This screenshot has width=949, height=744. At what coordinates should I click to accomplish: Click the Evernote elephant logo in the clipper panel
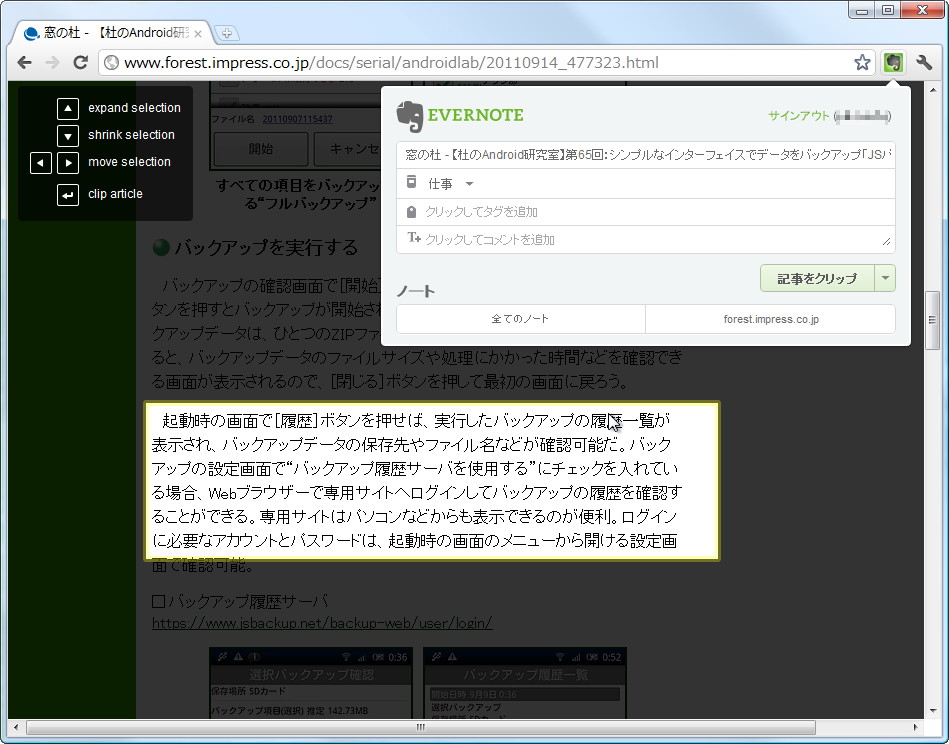click(408, 114)
